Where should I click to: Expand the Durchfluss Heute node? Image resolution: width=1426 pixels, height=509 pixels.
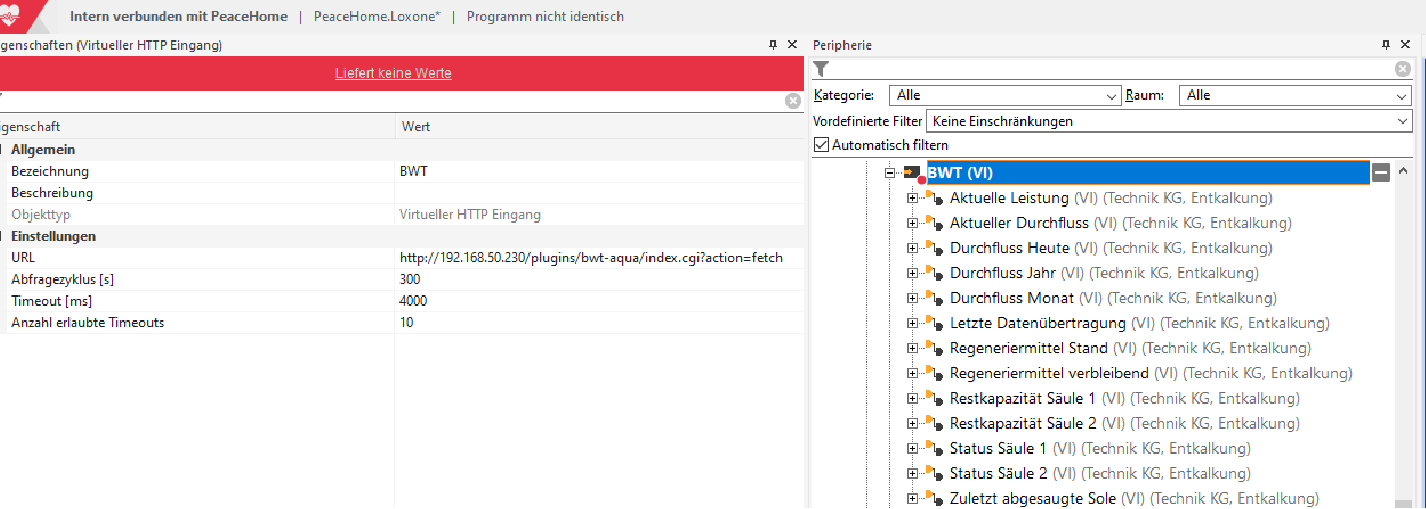pyautogui.click(x=912, y=248)
